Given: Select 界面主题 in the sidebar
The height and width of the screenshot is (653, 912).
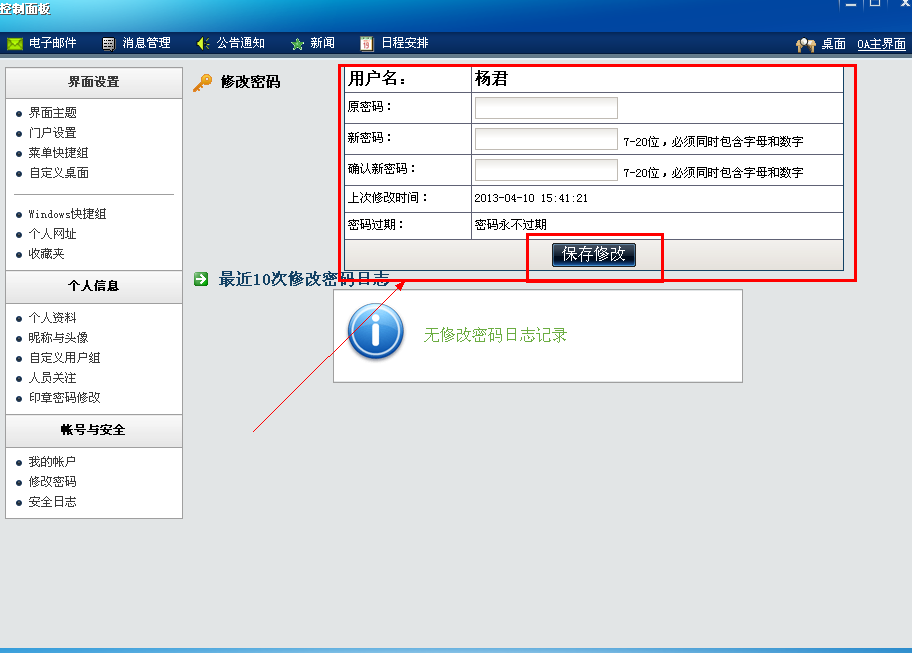Looking at the screenshot, I should coord(52,113).
